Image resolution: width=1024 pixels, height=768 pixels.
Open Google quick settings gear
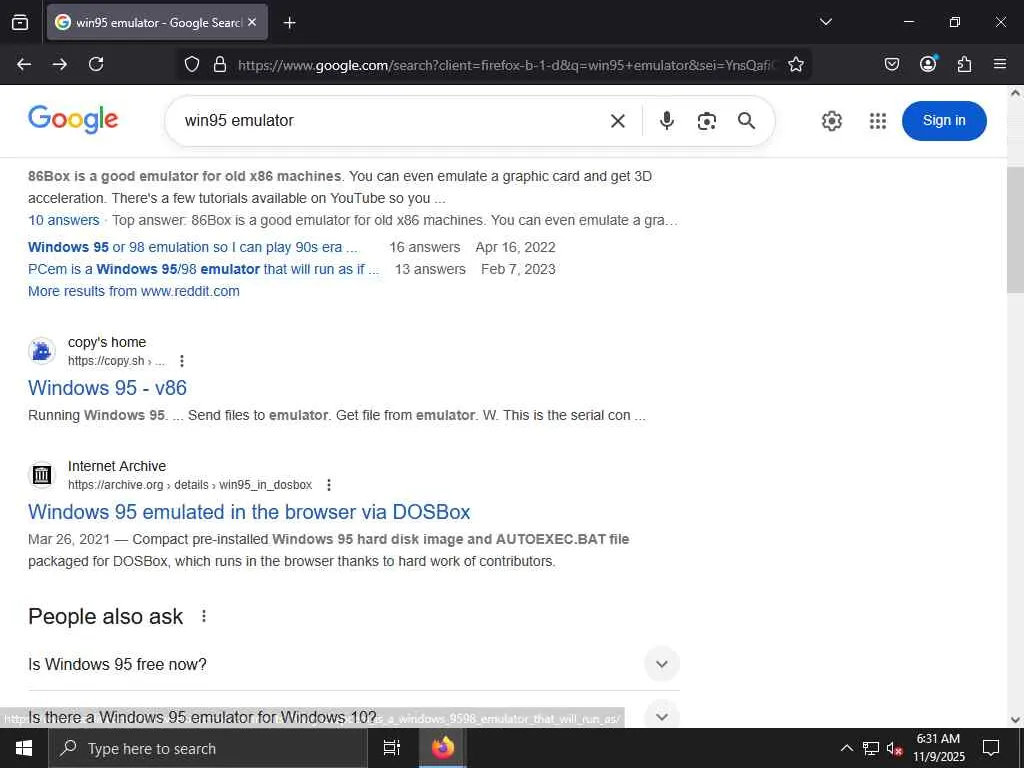[x=831, y=121]
